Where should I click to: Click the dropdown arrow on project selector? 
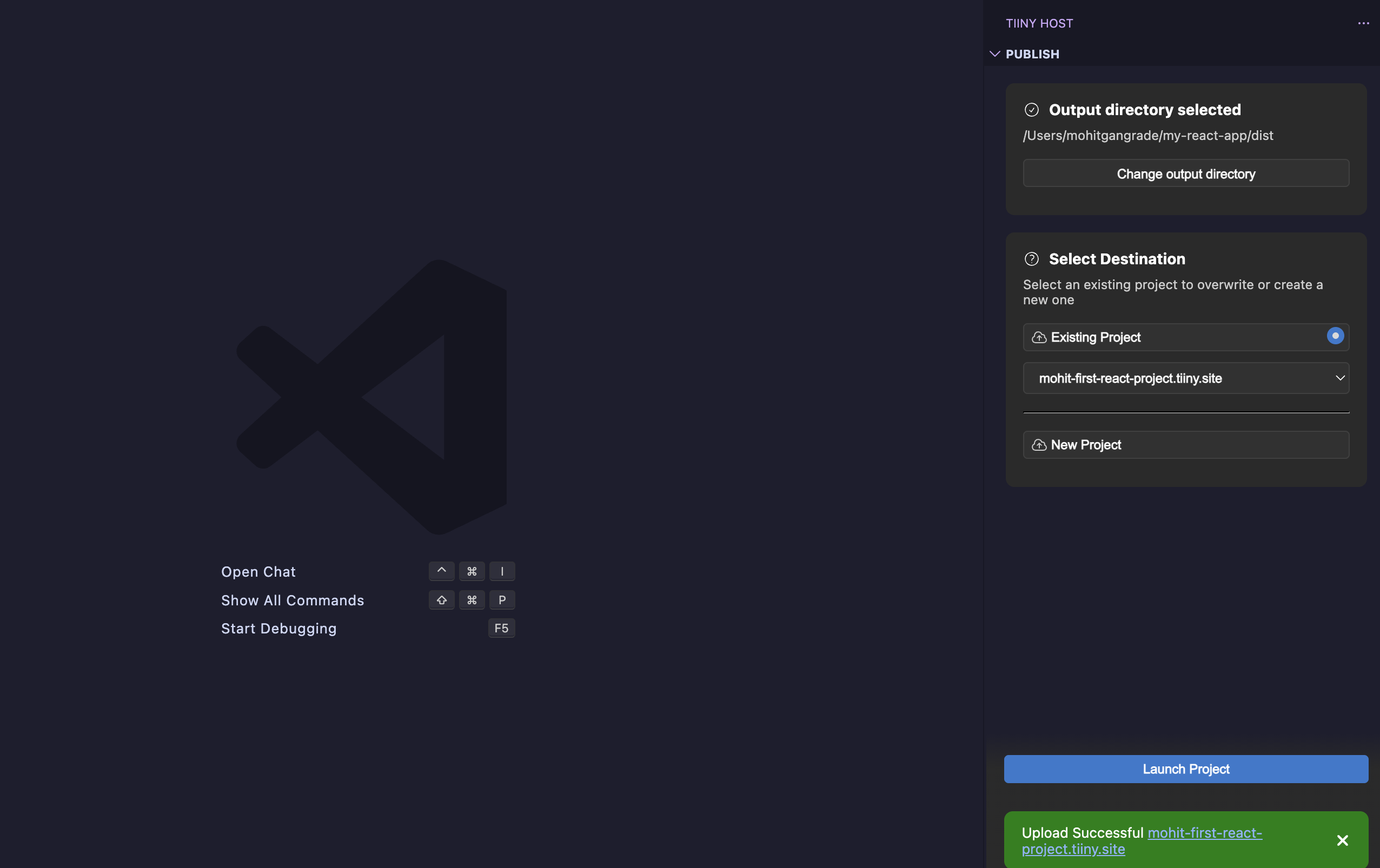pos(1340,378)
